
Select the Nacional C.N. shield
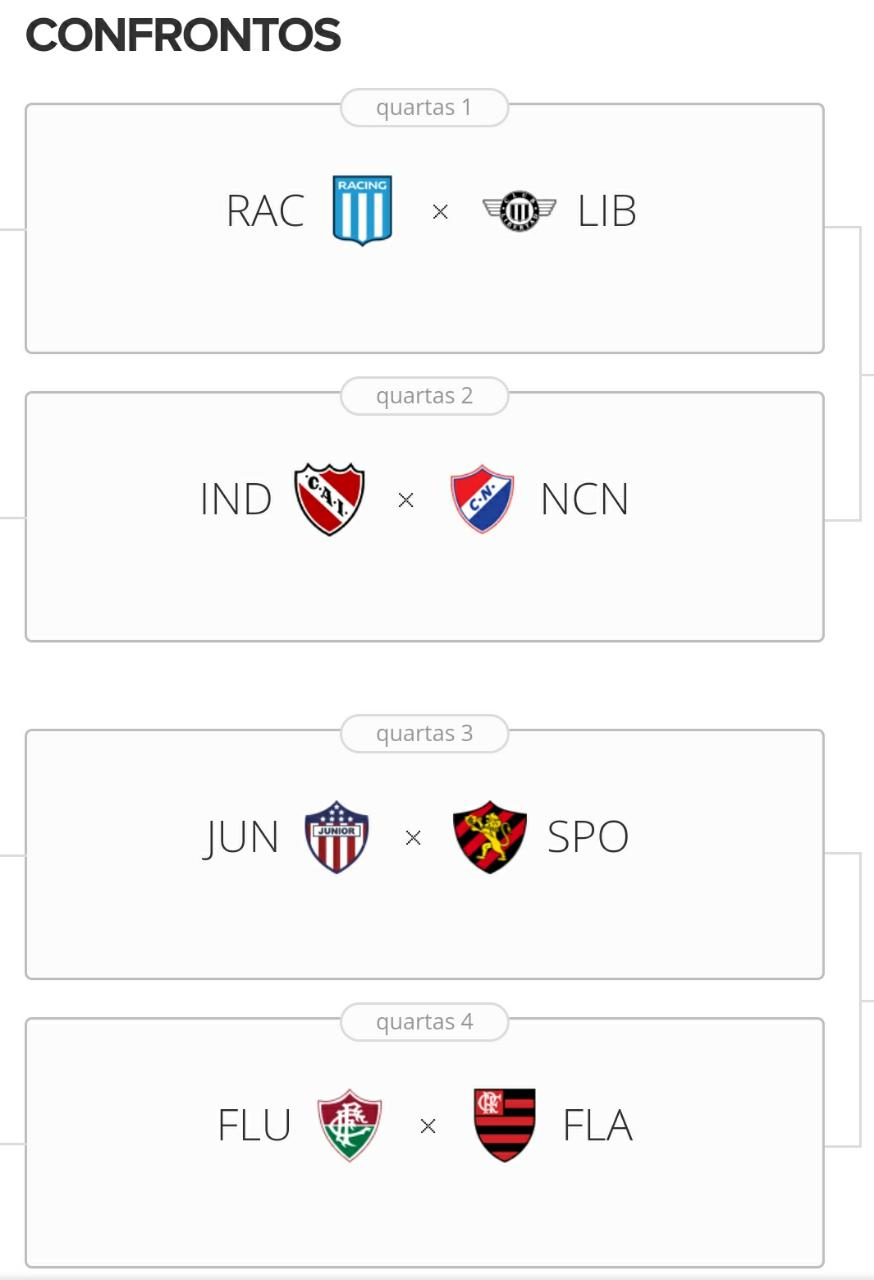coord(482,498)
